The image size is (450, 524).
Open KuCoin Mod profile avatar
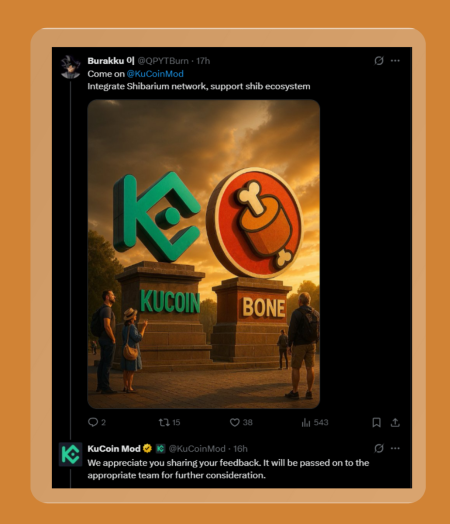click(x=70, y=454)
